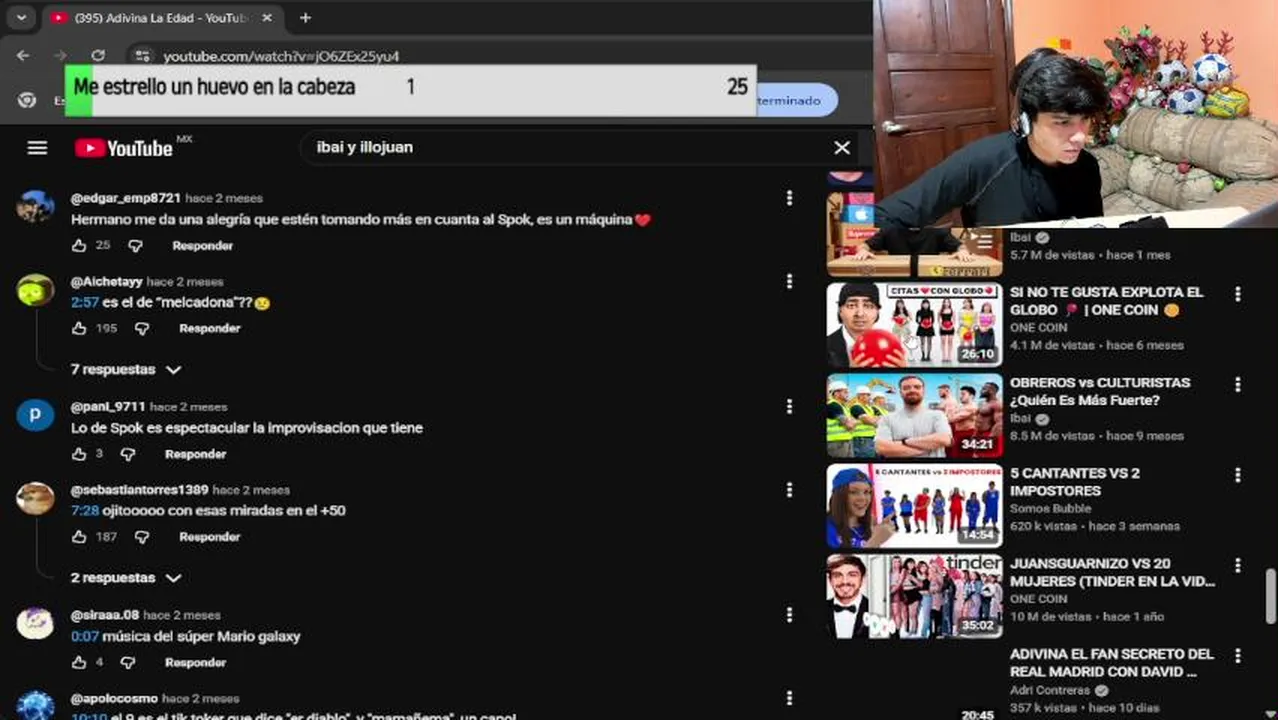Screen dimensions: 1278x720
Task: Jump to timestamp 0:07 in comment
Action: [84, 636]
